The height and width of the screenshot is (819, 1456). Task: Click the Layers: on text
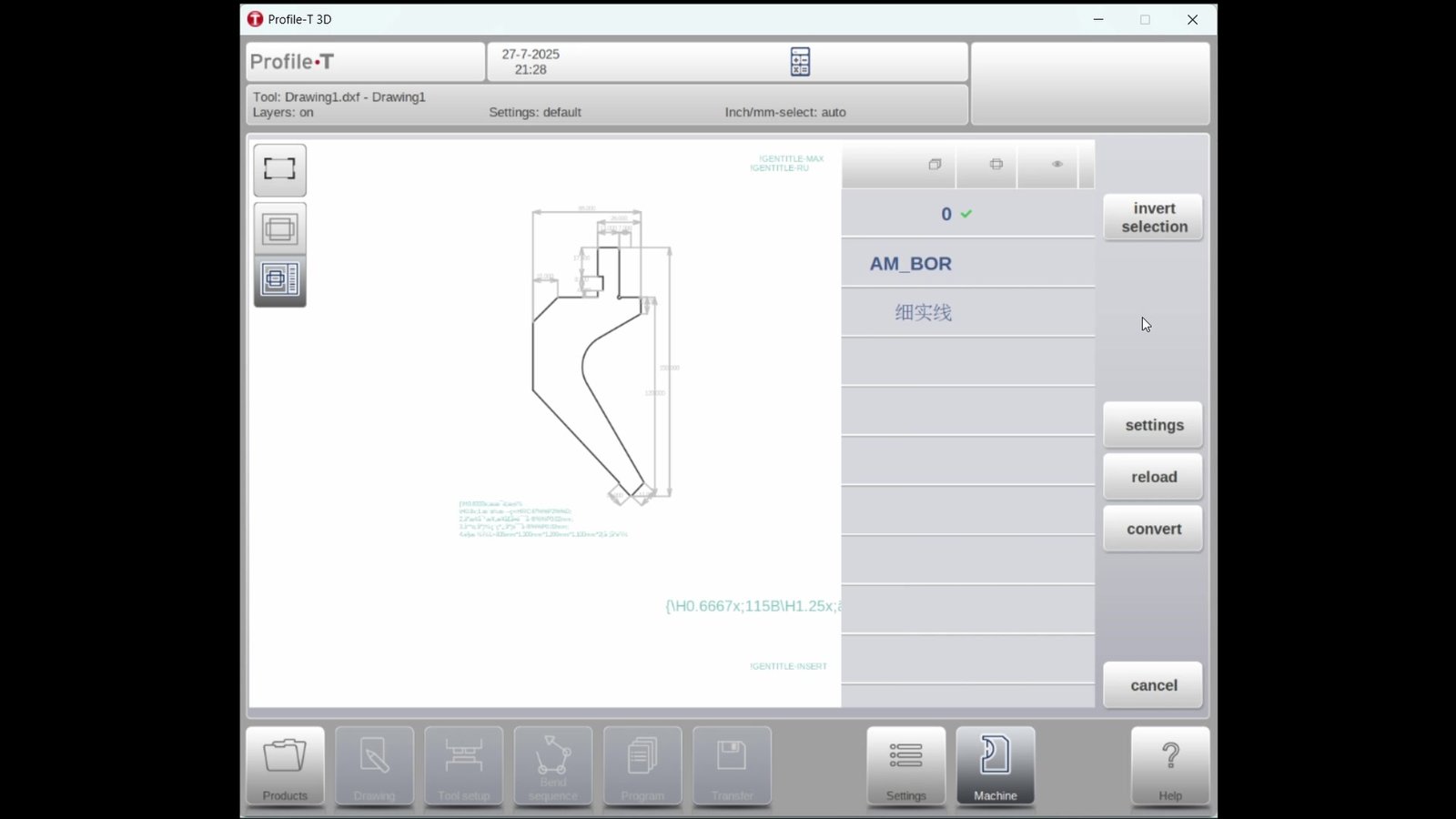[x=283, y=113]
